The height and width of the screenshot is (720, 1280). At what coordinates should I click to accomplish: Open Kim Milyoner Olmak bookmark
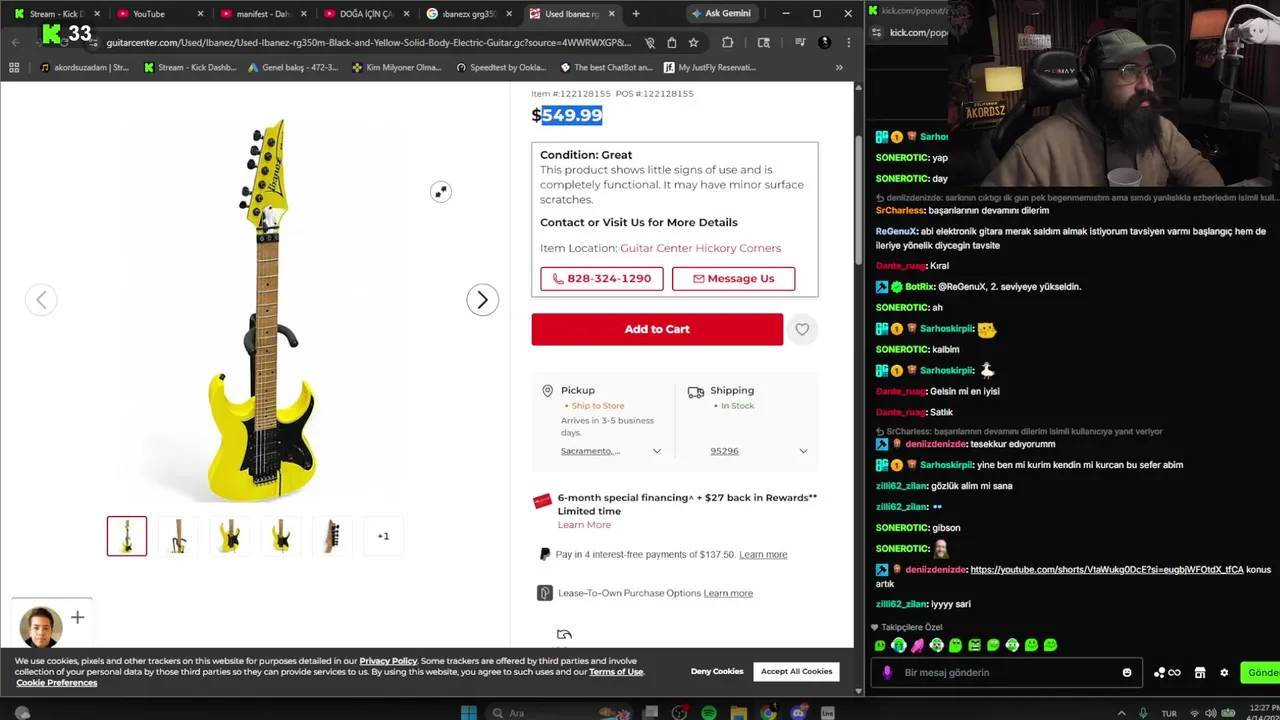[397, 68]
